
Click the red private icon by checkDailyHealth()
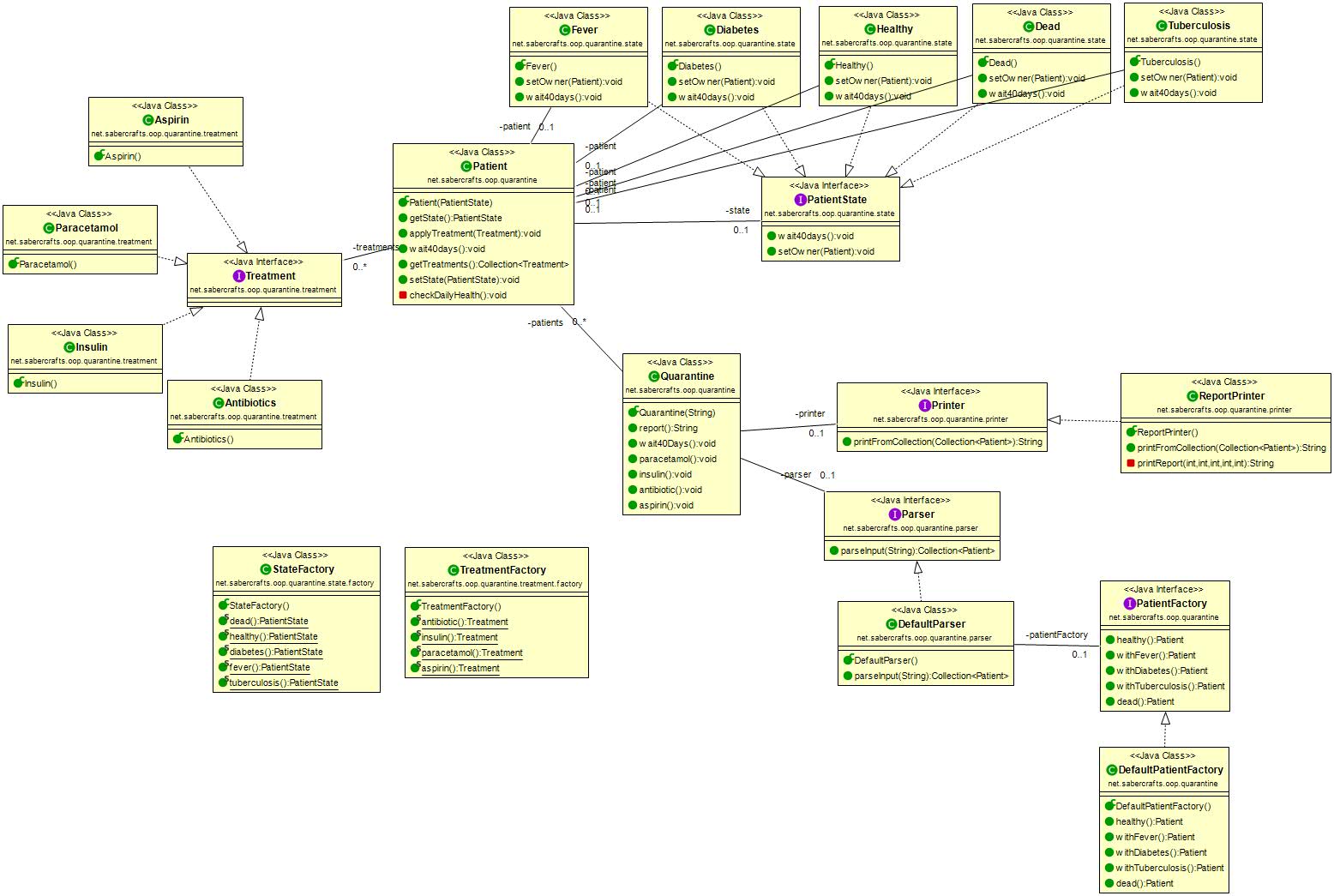tap(402, 296)
